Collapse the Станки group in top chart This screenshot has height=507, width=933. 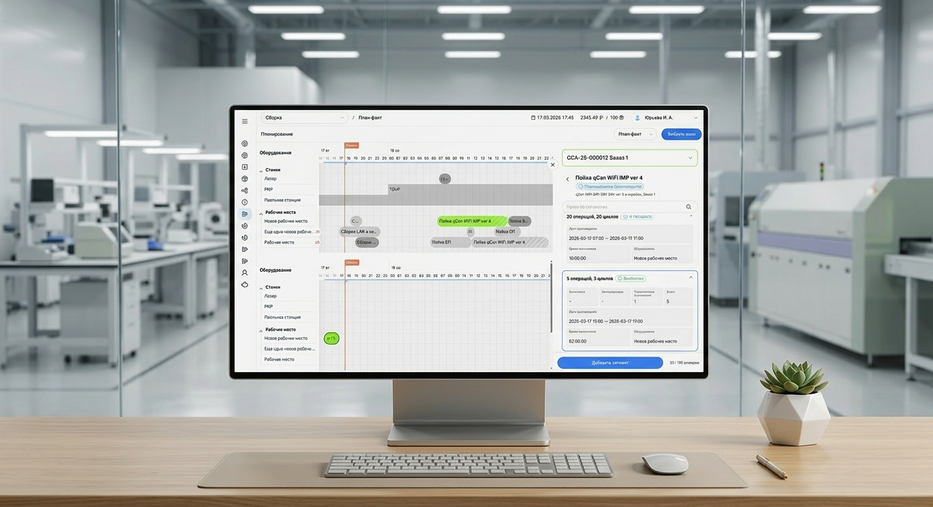click(261, 170)
